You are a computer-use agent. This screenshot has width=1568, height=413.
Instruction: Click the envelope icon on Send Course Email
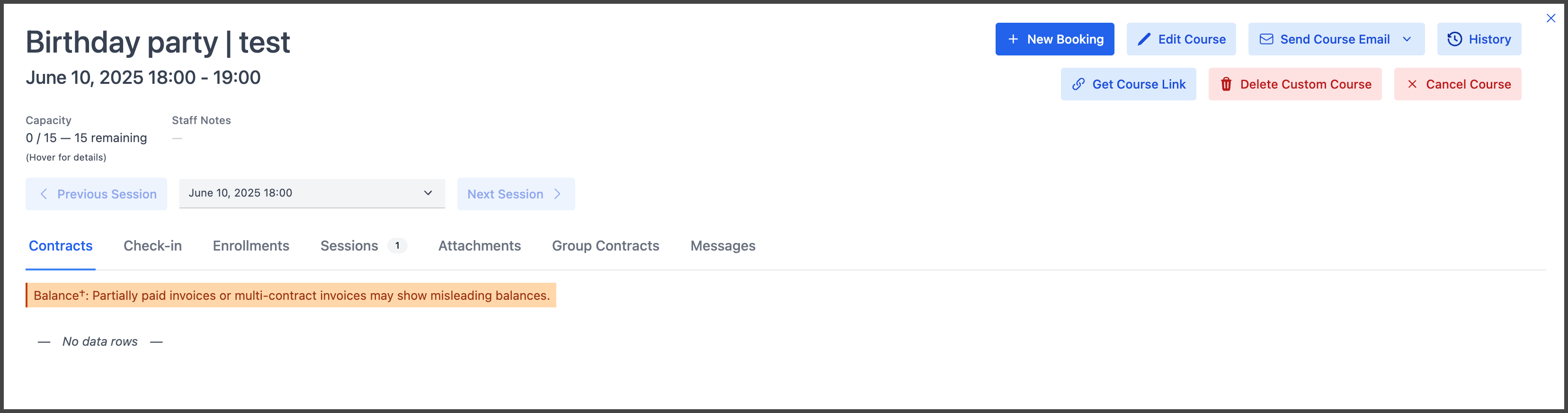[1266, 39]
